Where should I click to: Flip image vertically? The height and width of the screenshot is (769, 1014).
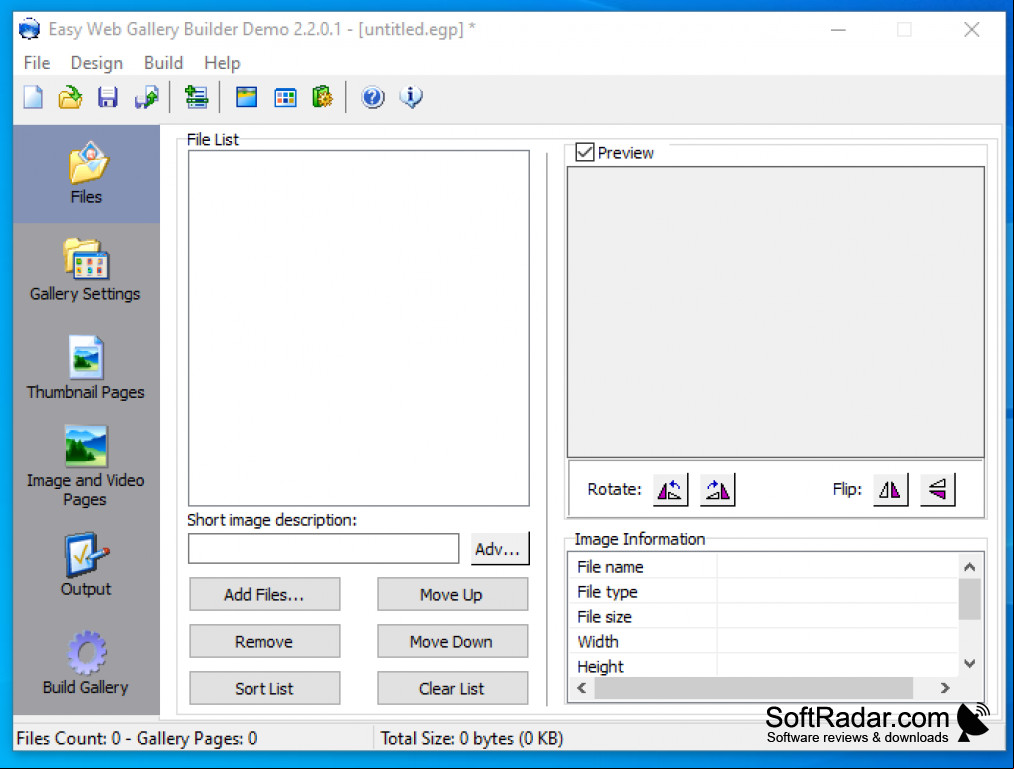pyautogui.click(x=938, y=490)
